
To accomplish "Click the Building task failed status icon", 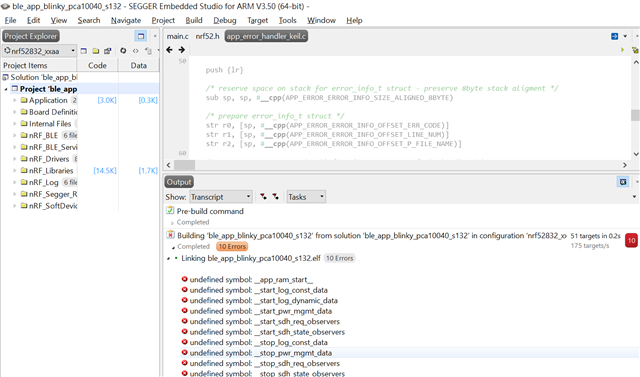I will pos(170,235).
